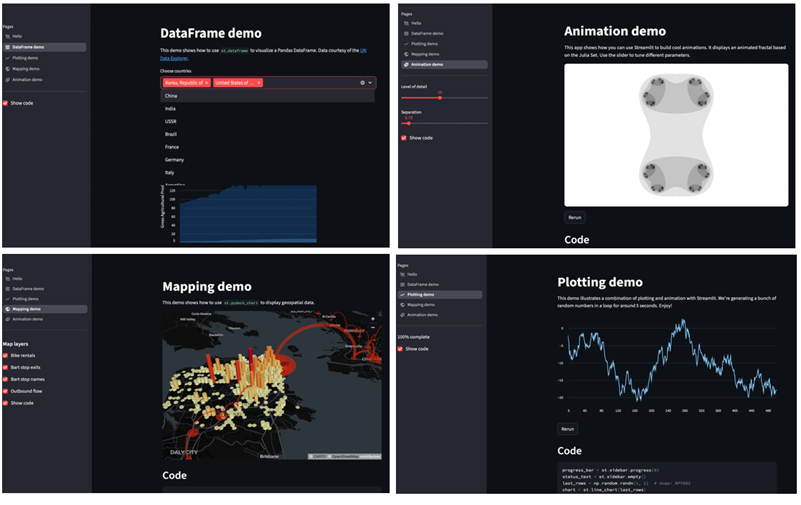Uncheck the Bike rentals map layer

pos(6,354)
